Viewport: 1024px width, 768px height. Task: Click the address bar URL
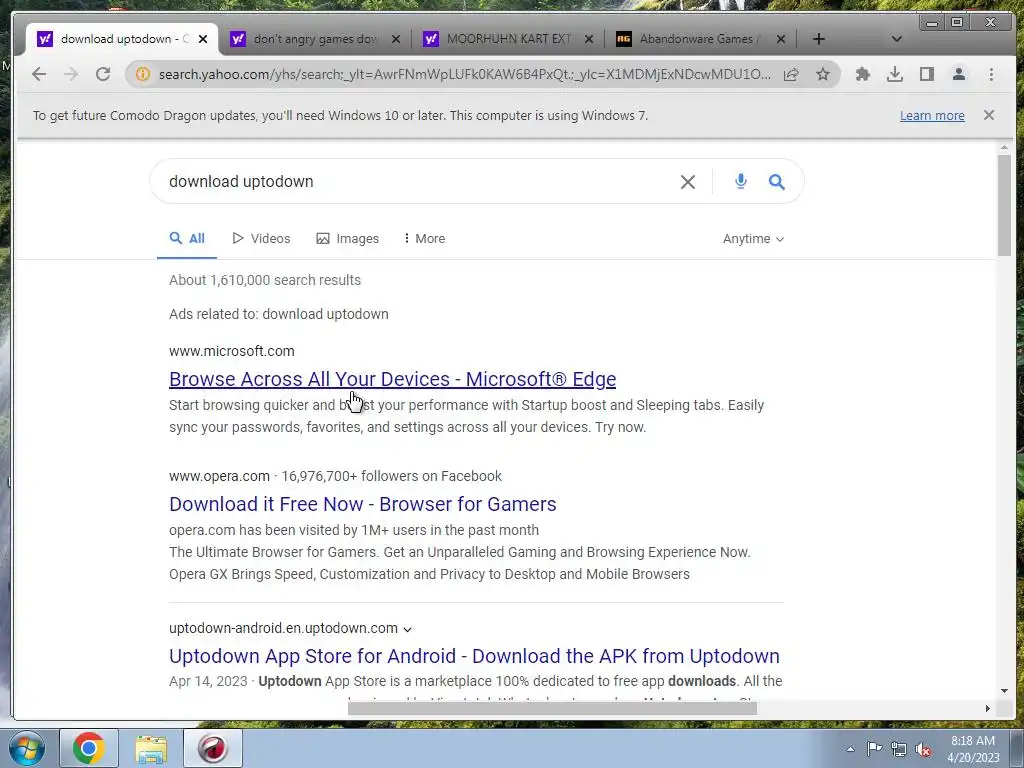pyautogui.click(x=464, y=74)
